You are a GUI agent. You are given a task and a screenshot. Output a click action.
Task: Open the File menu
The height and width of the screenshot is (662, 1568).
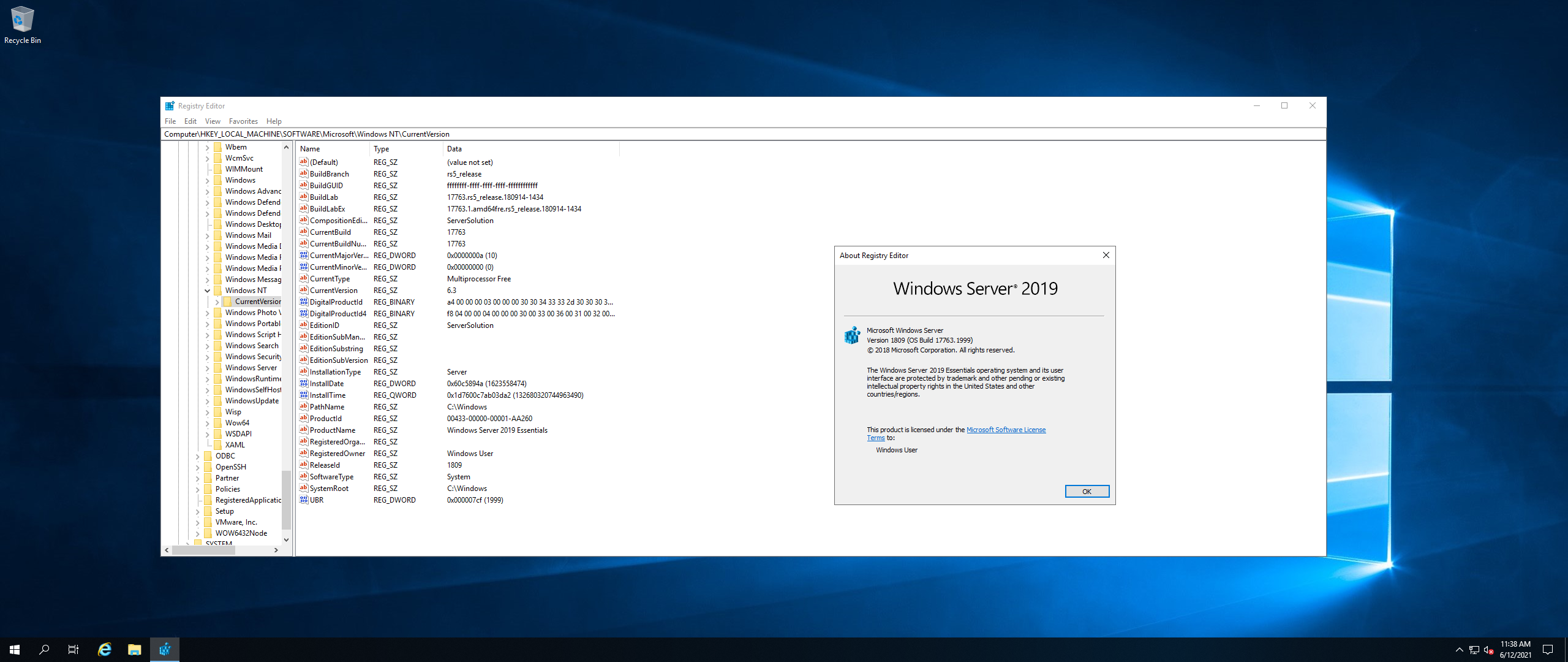click(x=170, y=121)
